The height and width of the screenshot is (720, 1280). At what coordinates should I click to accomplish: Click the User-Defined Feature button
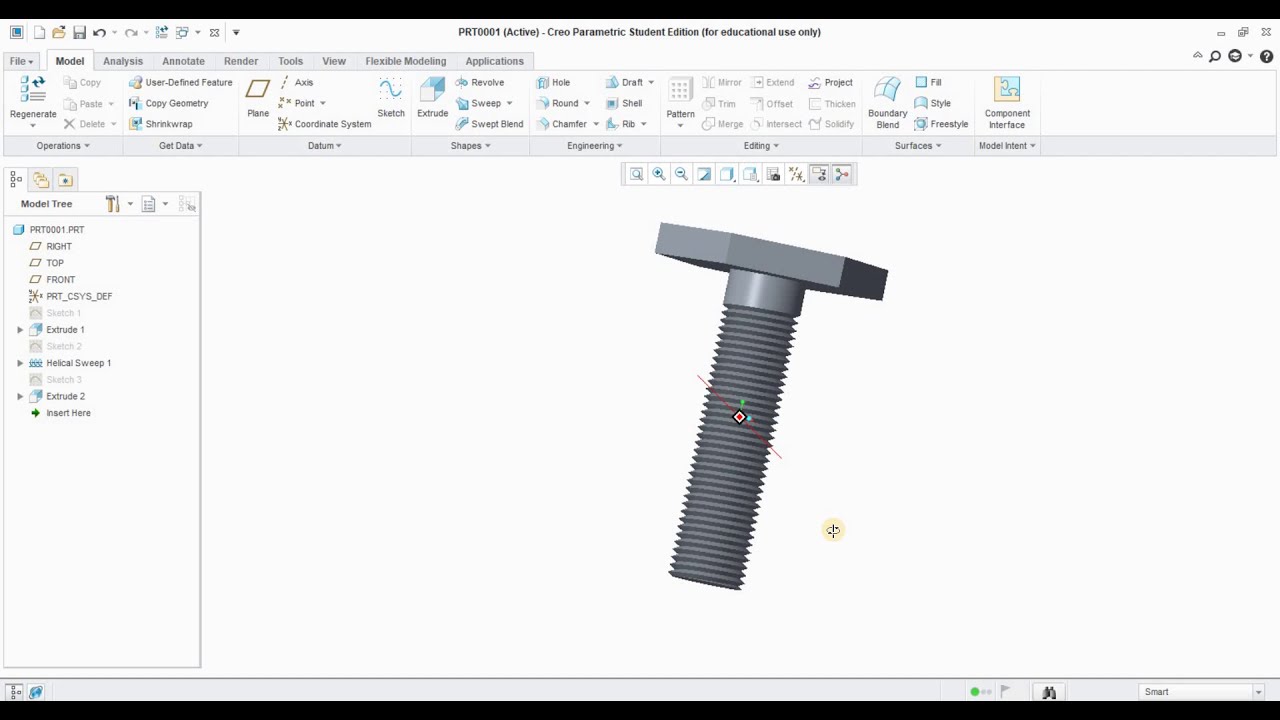180,82
